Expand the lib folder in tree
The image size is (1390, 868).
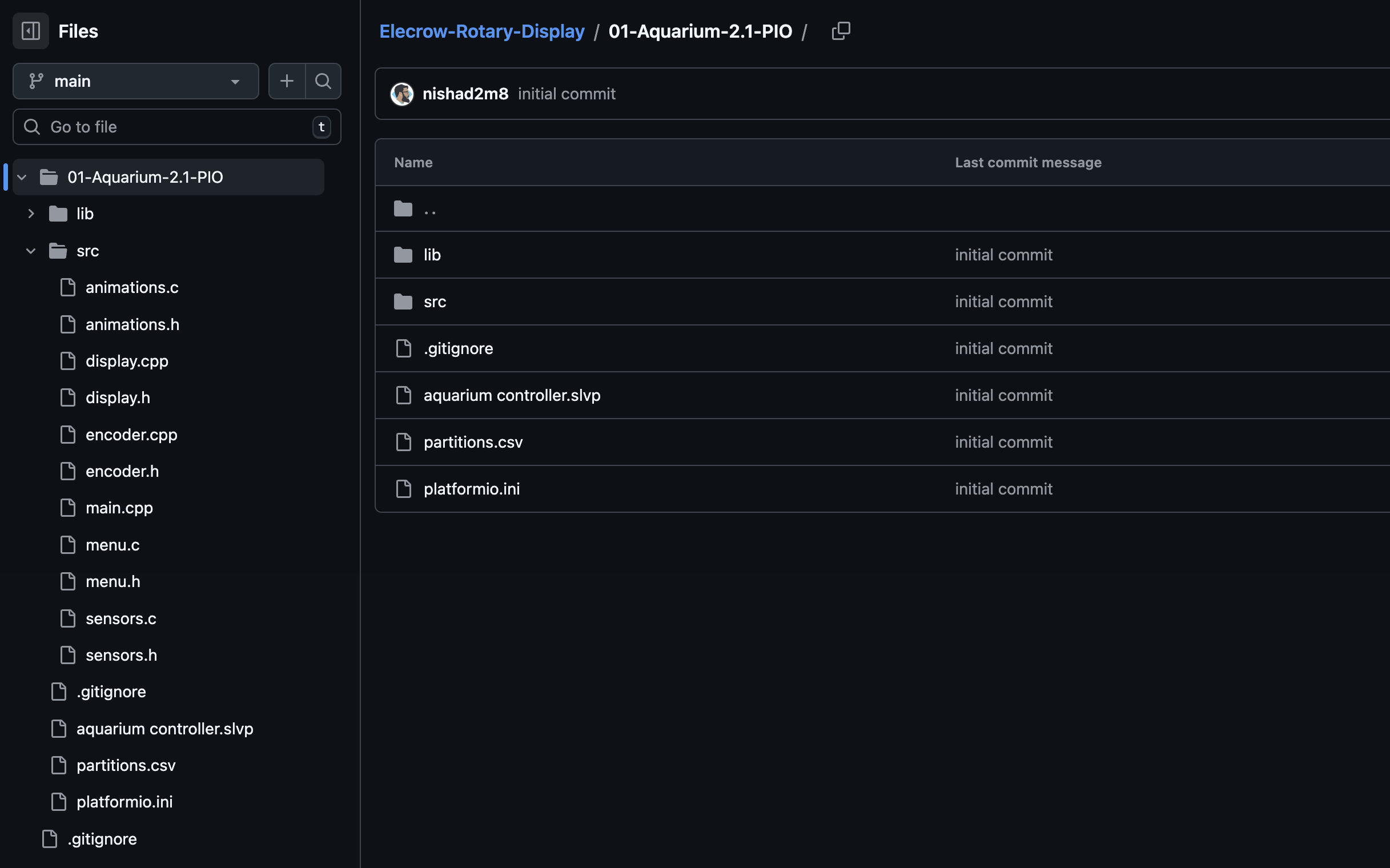point(31,214)
